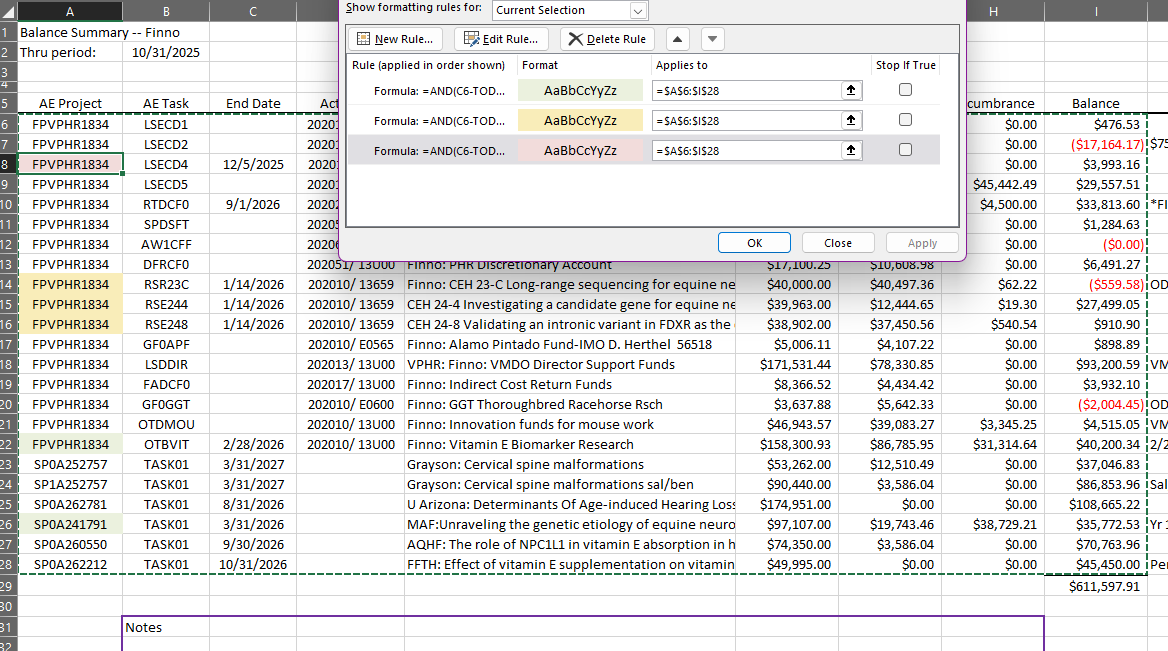Click 'Finno: Indirect Cost Return Funds' cell
Screen dimensions: 1168x651
[x=570, y=384]
